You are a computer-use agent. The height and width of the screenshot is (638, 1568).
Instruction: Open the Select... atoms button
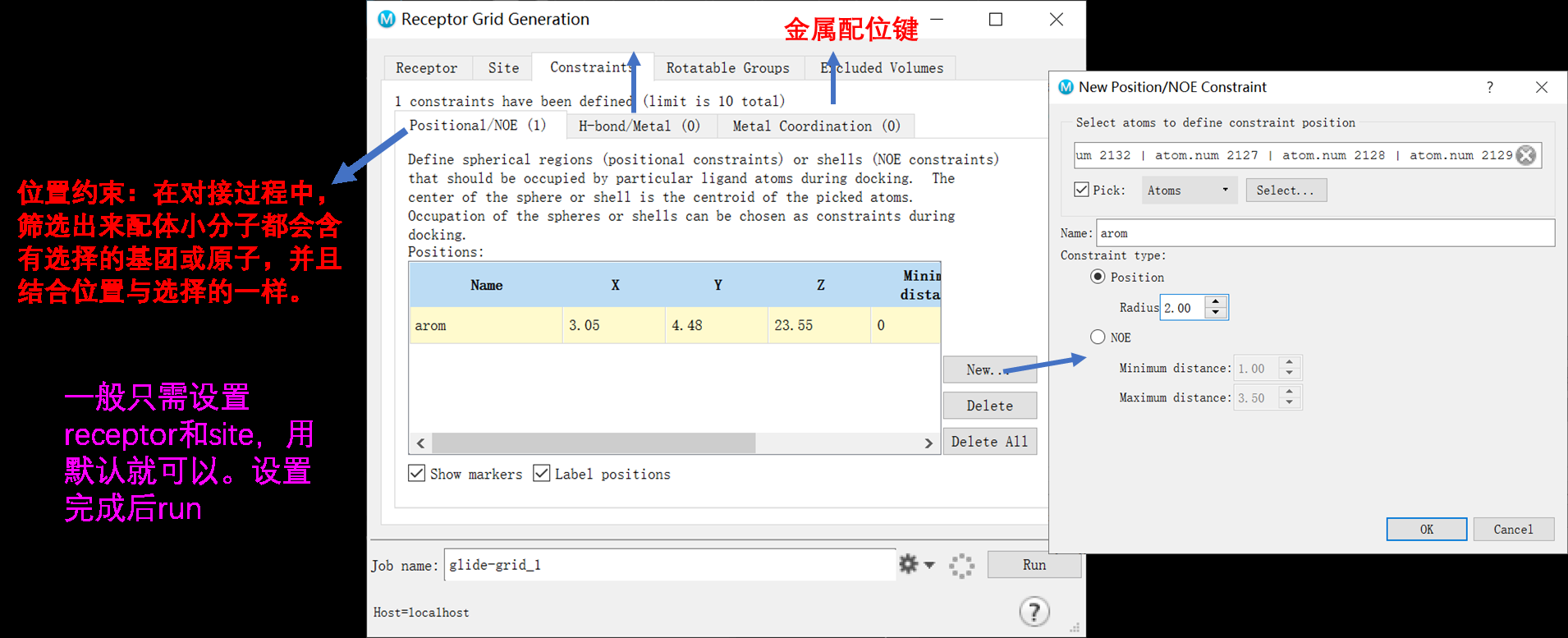coord(1286,190)
